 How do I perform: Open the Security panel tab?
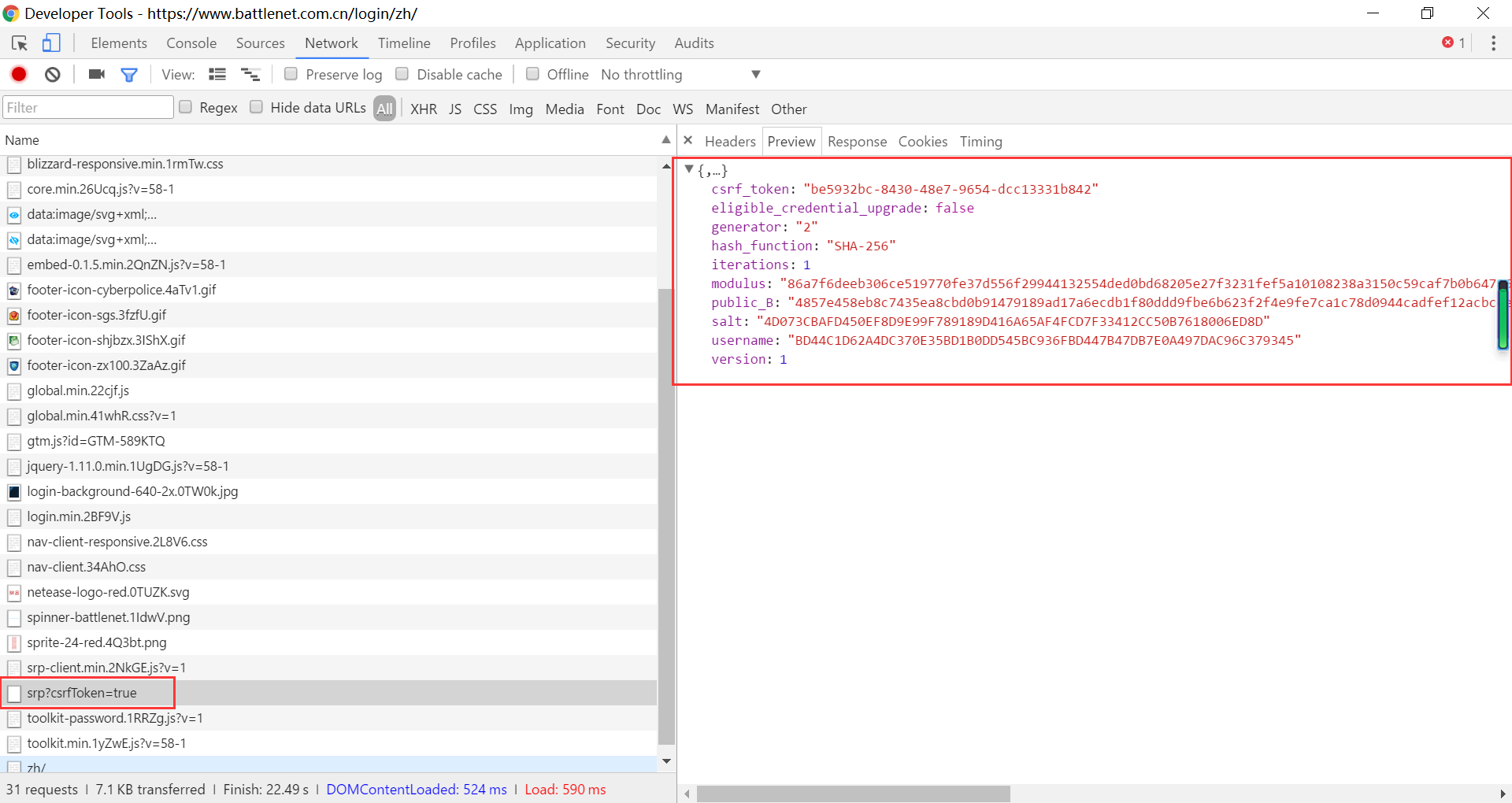click(x=630, y=43)
